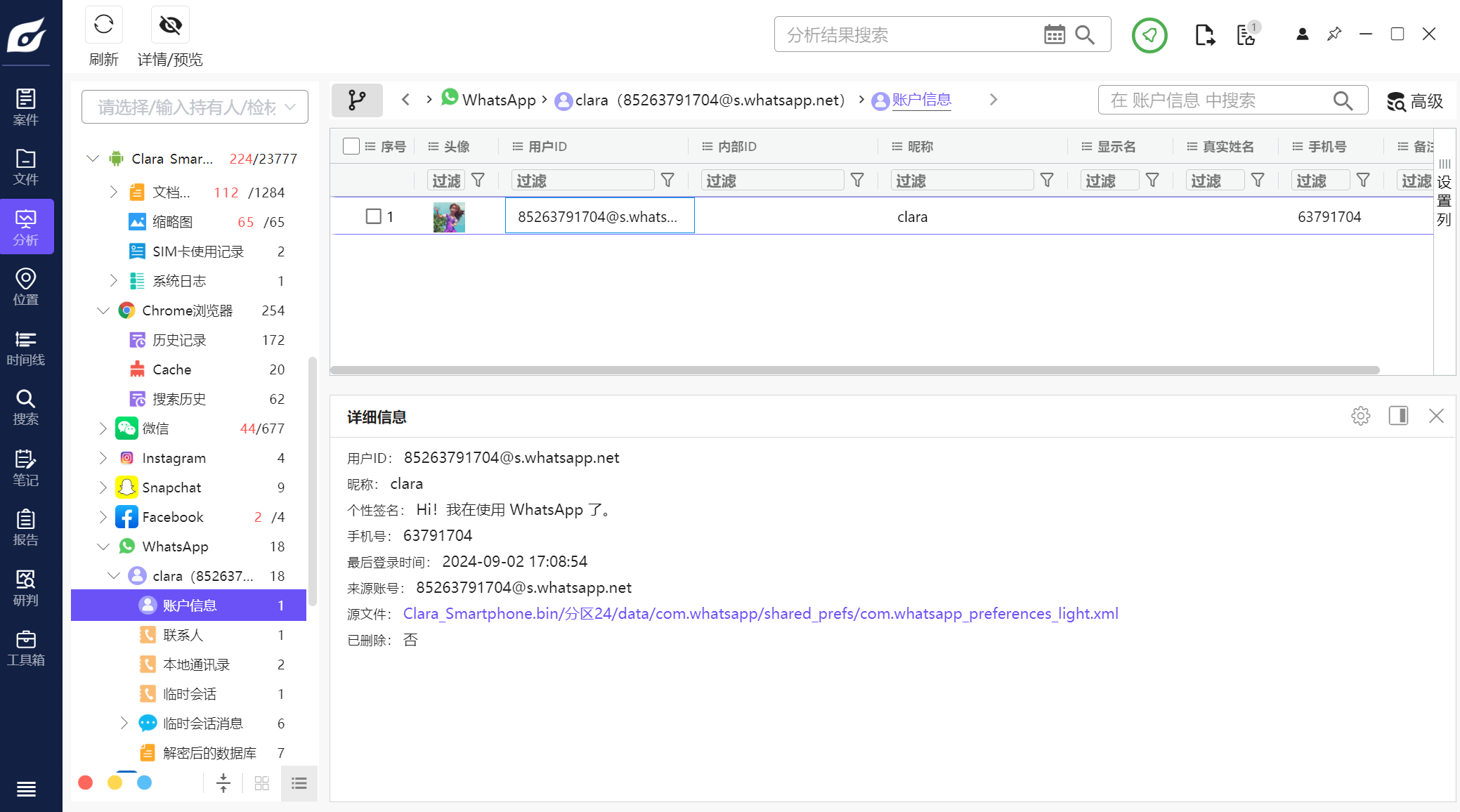Open the calendar date filter icon
The width and height of the screenshot is (1460, 812).
[x=1054, y=34]
